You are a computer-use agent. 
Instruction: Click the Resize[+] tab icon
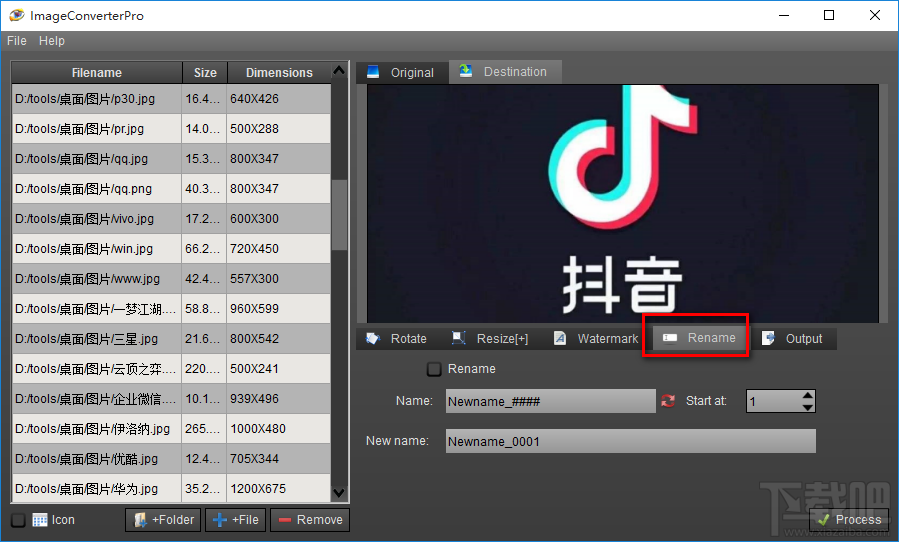coord(459,338)
